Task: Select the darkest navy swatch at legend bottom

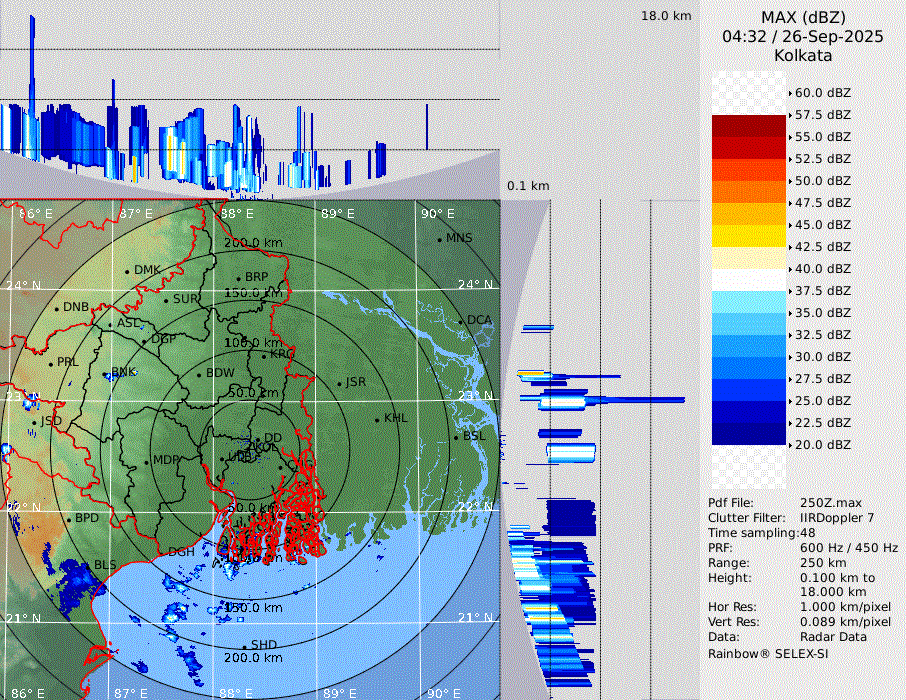Action: tap(749, 434)
